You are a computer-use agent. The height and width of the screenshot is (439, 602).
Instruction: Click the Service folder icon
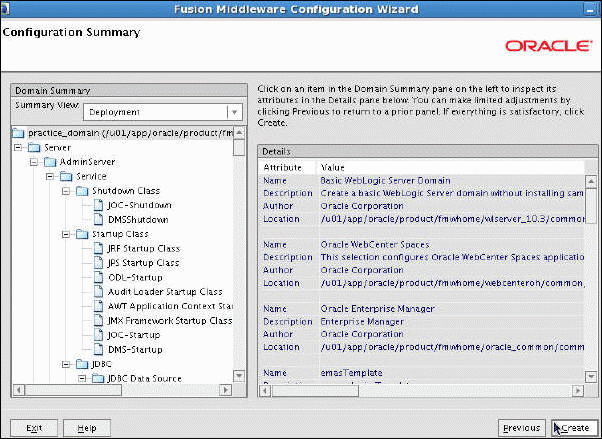click(66, 176)
